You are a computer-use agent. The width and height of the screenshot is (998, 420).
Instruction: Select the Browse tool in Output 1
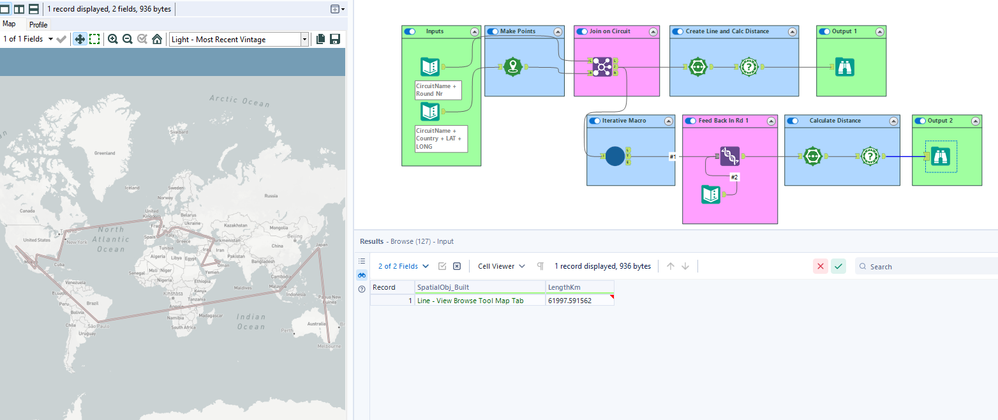point(845,67)
